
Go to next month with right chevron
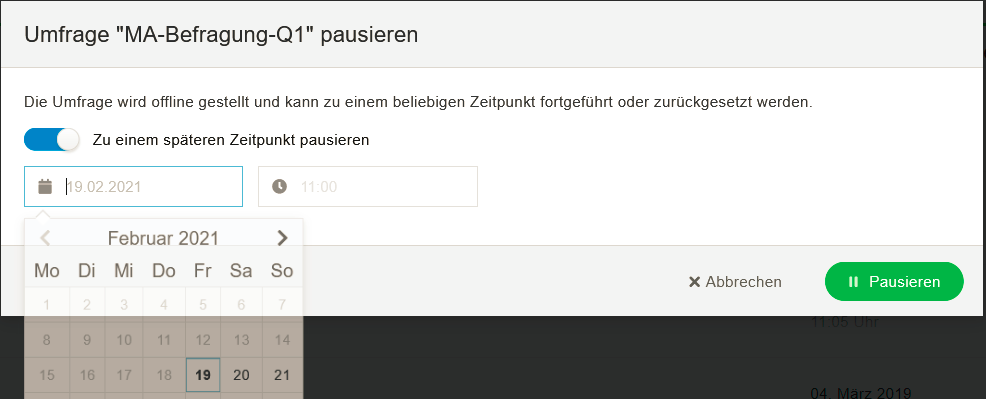(x=282, y=238)
